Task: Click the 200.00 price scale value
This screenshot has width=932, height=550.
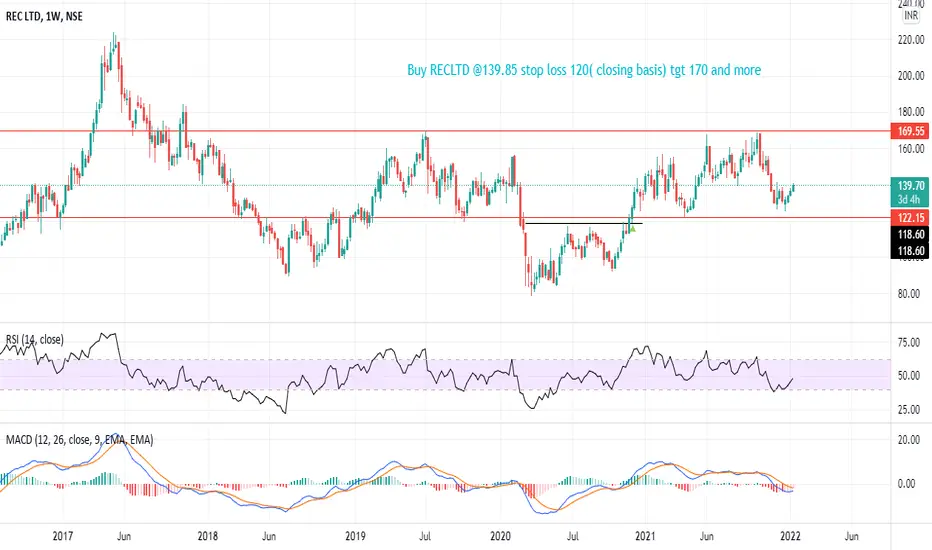Action: point(911,76)
